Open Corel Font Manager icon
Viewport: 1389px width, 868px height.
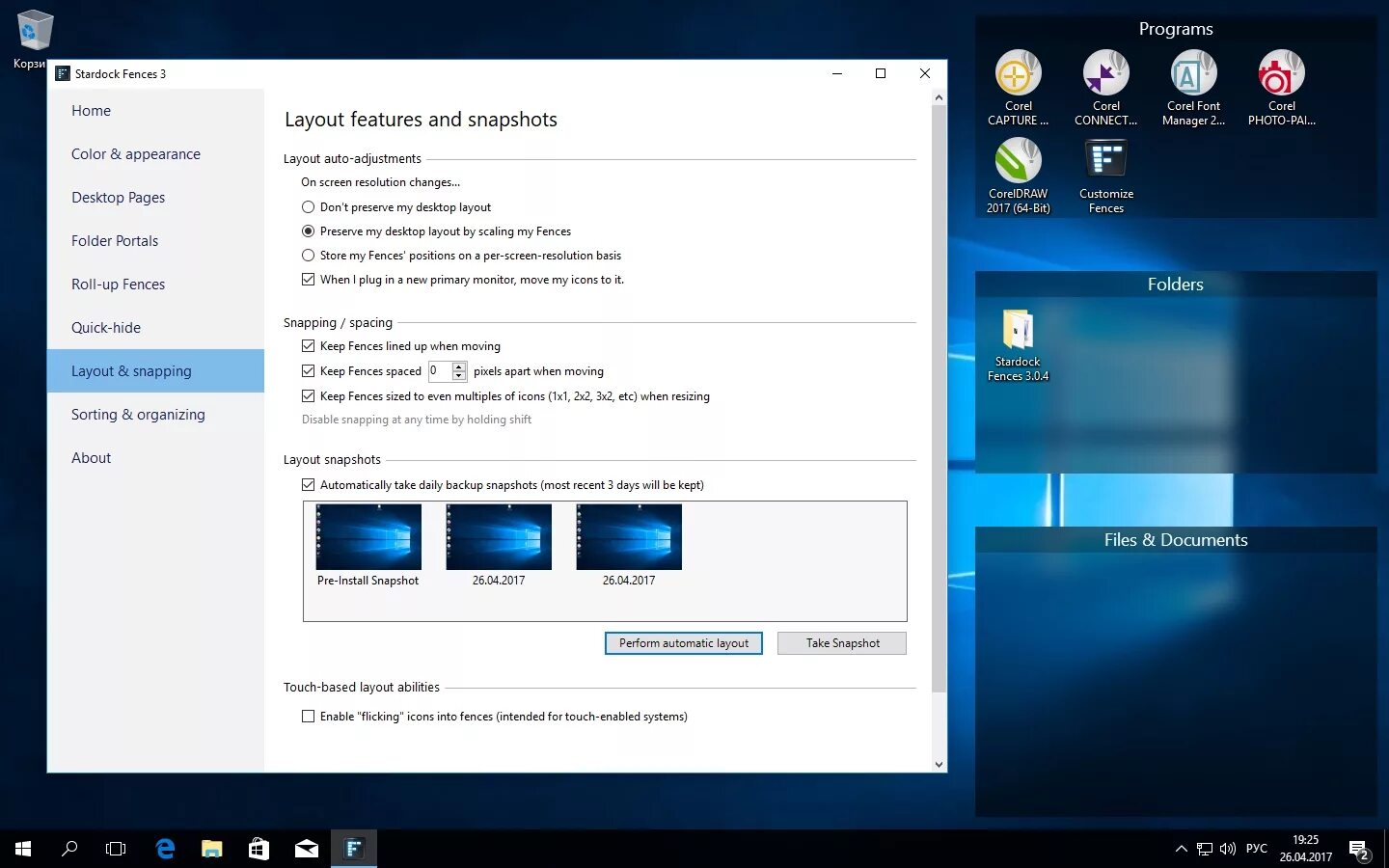pyautogui.click(x=1193, y=88)
